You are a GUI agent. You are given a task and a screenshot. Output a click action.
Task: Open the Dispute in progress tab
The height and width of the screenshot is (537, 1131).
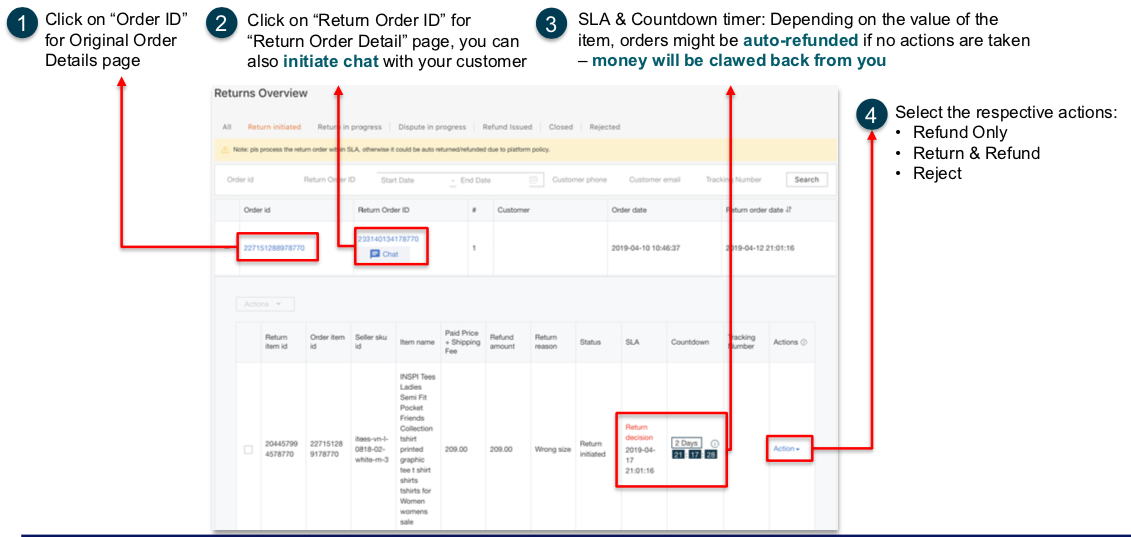coord(433,127)
